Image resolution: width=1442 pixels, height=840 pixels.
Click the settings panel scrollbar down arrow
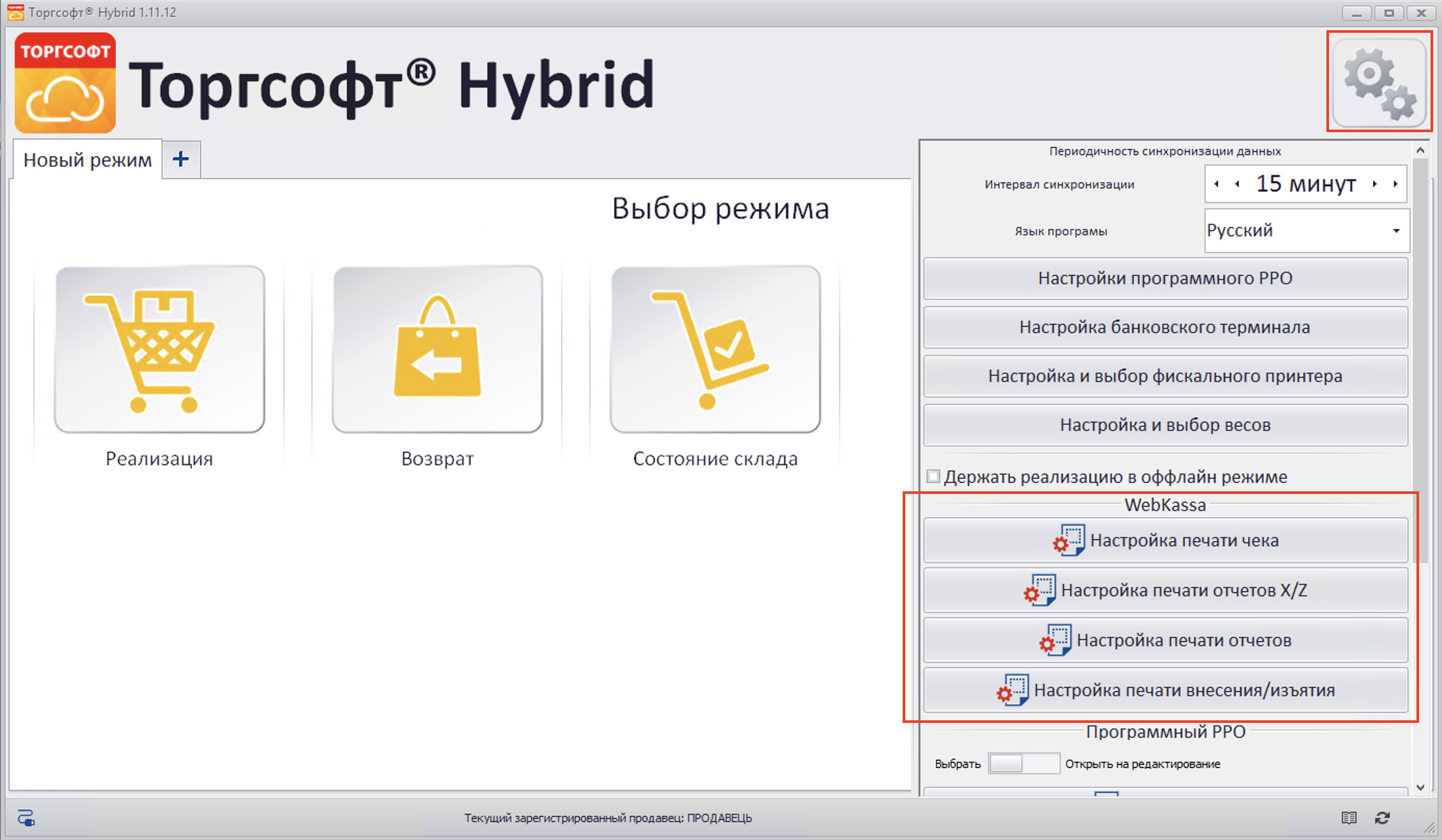tap(1420, 788)
